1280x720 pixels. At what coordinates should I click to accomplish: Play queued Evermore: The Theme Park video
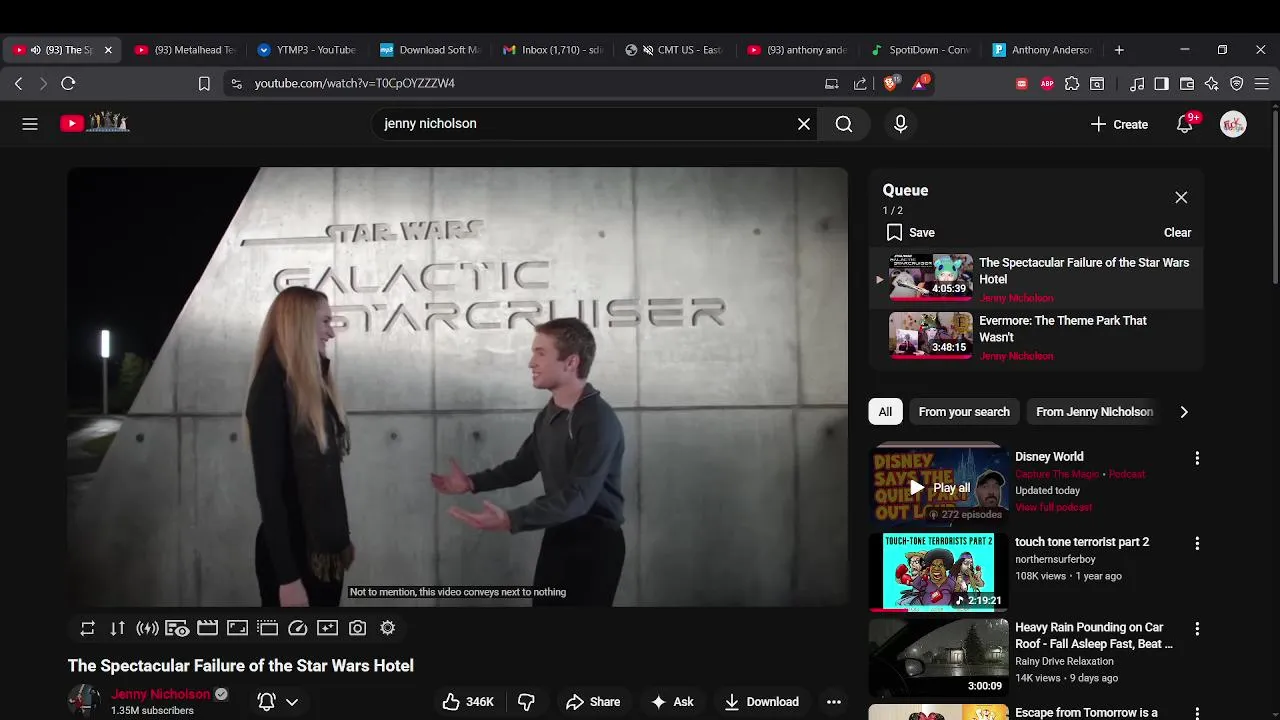click(1036, 336)
